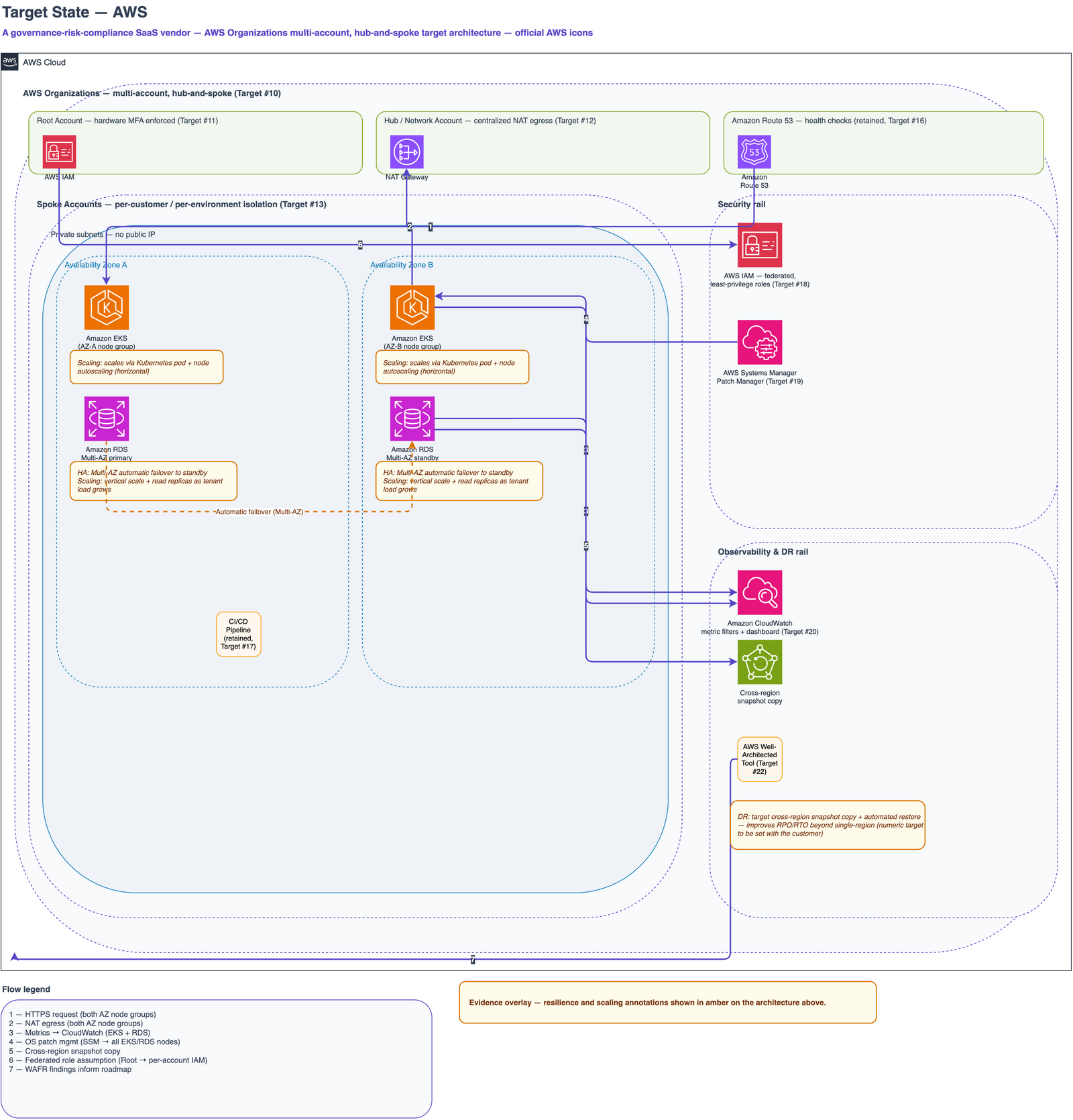
Task: Select the Amazon CloudWatch icon
Action: pos(760,593)
